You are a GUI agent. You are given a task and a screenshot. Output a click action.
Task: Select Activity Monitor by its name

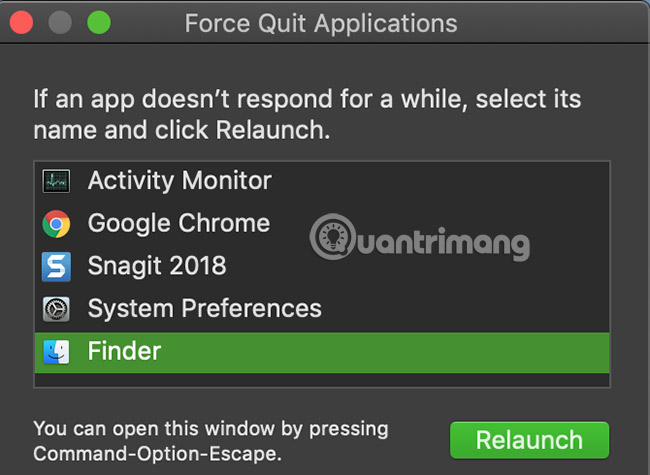click(x=179, y=181)
